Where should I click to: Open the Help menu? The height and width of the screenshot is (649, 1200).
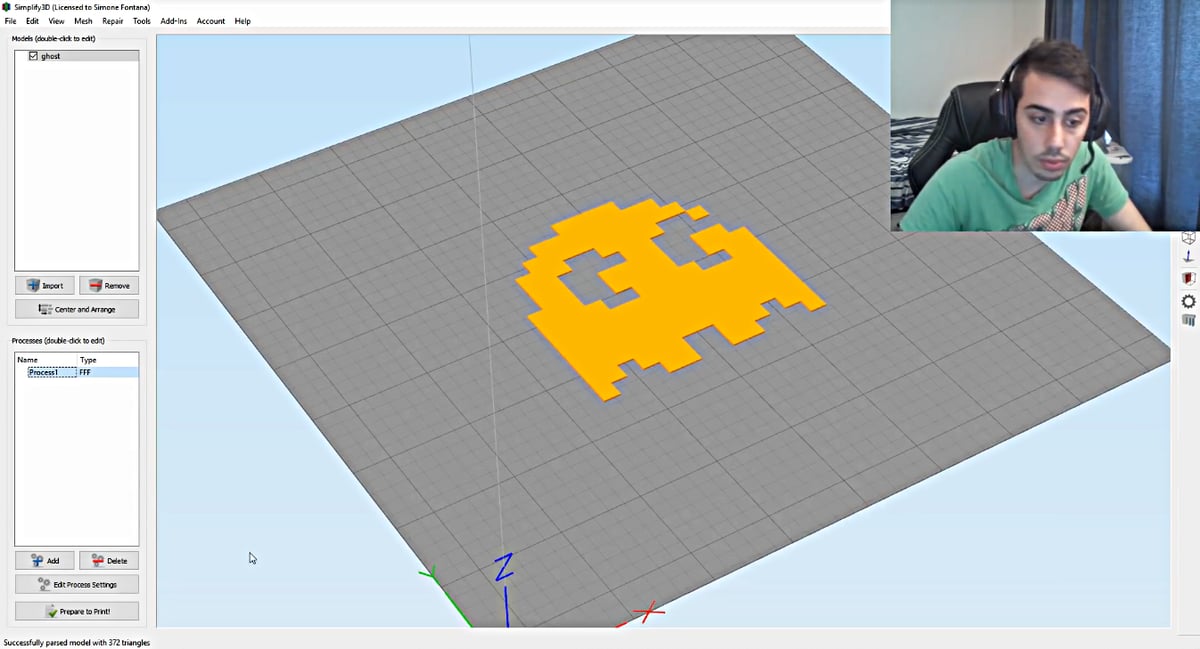pos(242,21)
